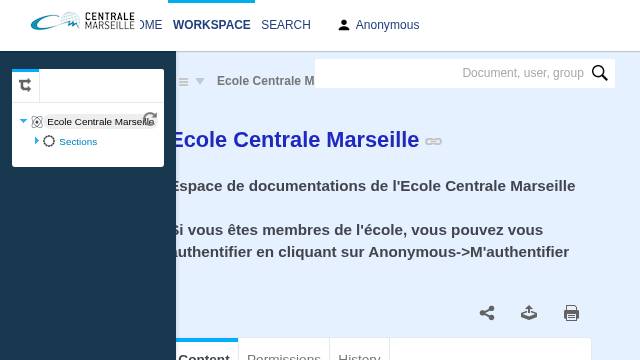The height and width of the screenshot is (360, 640).
Task: Open the WORKSPACE tab
Action: (211, 25)
